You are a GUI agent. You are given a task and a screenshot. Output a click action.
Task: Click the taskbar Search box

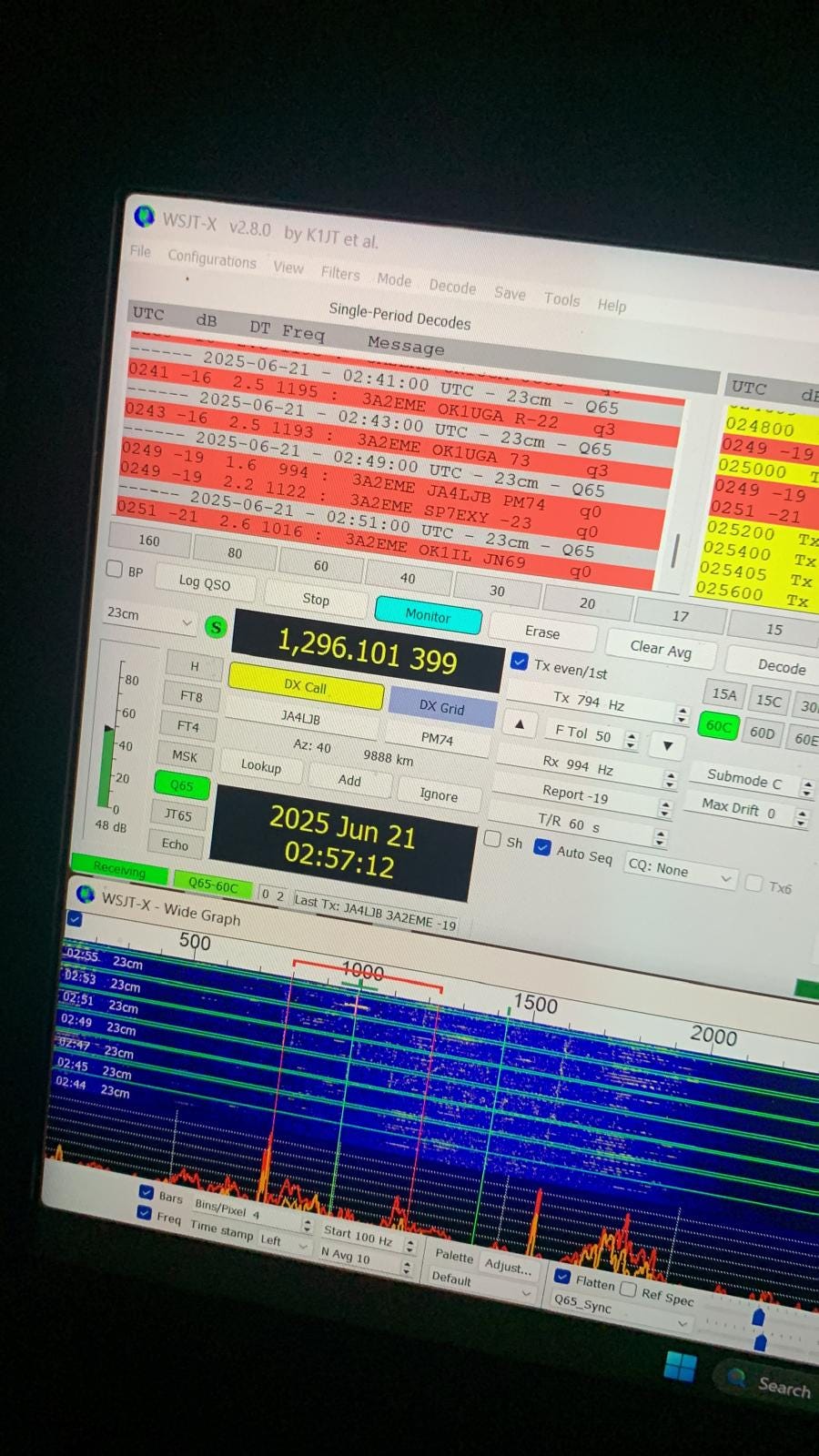pyautogui.click(x=771, y=1383)
